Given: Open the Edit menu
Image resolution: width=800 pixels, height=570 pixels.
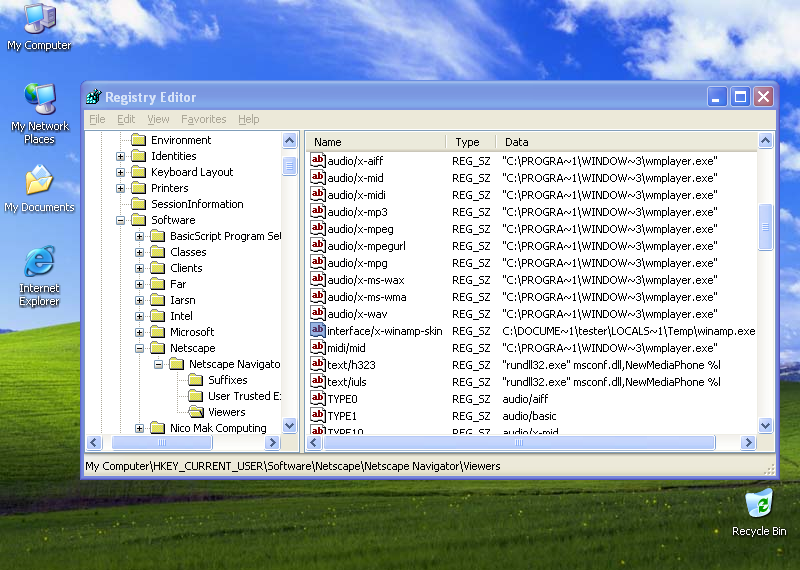Looking at the screenshot, I should (x=126, y=119).
